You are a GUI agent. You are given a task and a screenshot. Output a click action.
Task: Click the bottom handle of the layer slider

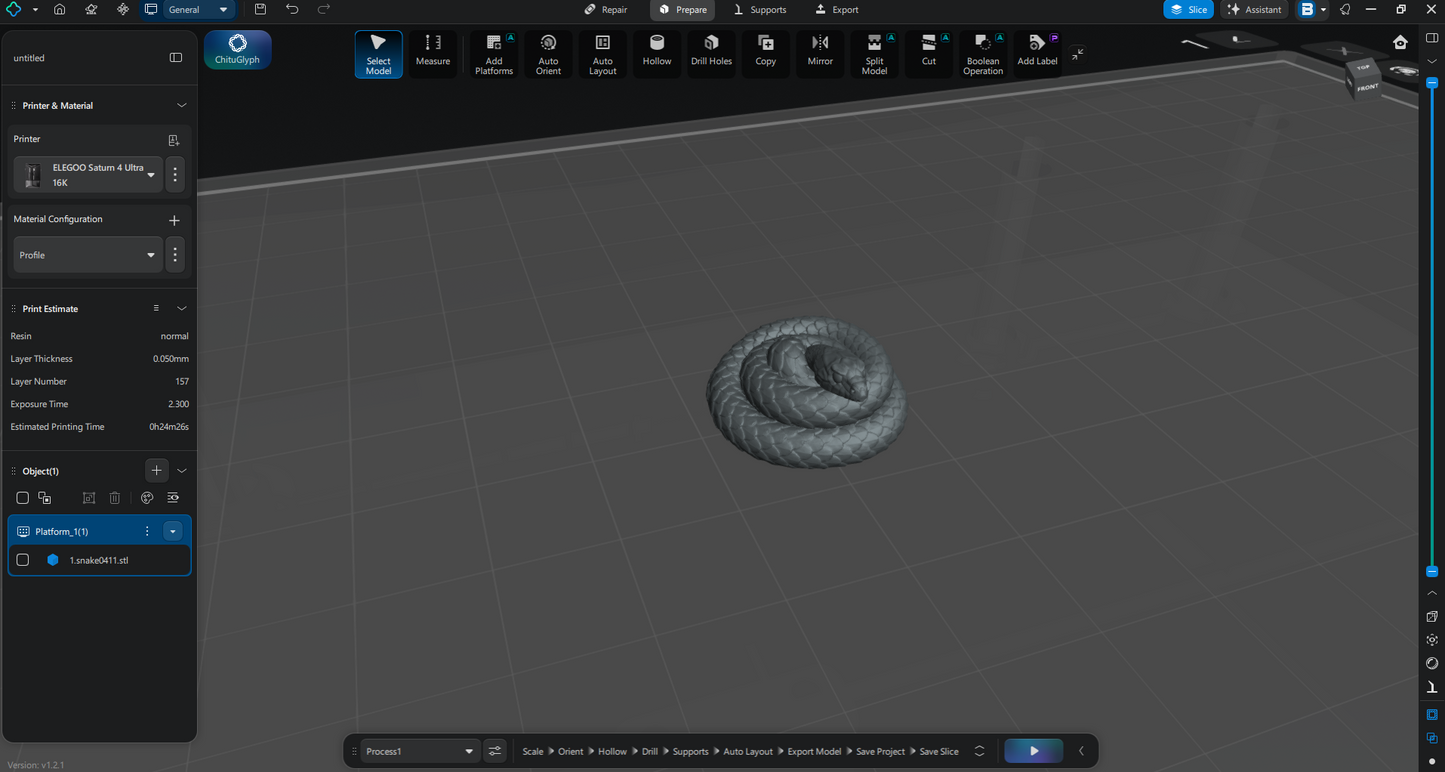pyautogui.click(x=1432, y=571)
